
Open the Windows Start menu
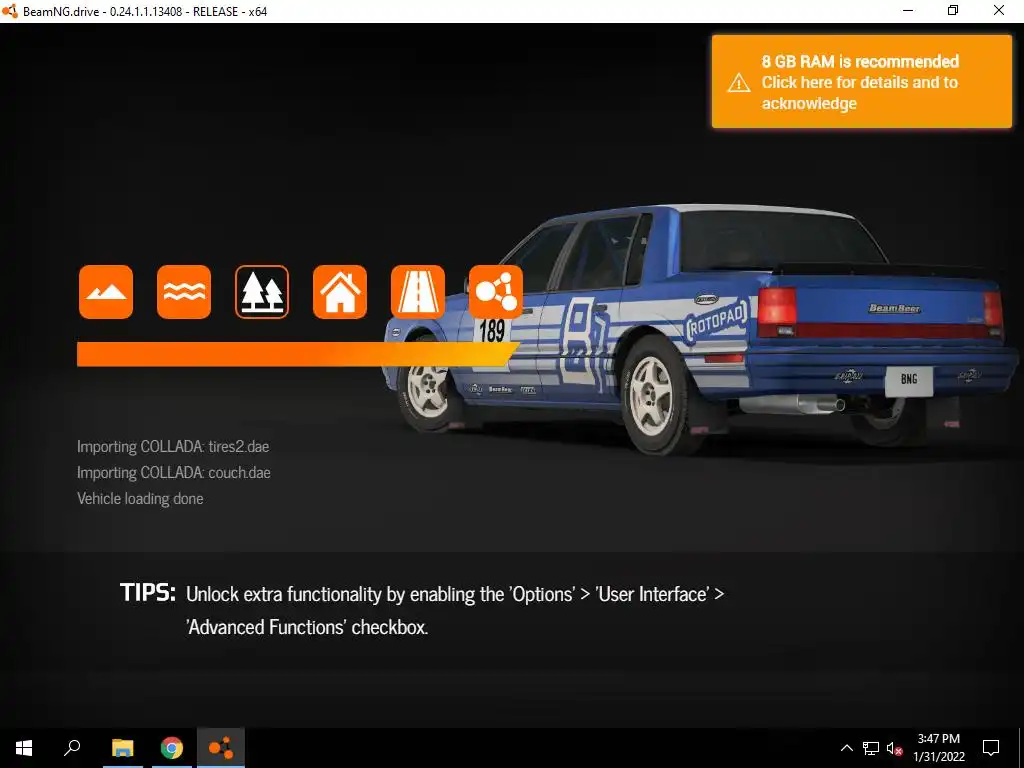(24, 748)
